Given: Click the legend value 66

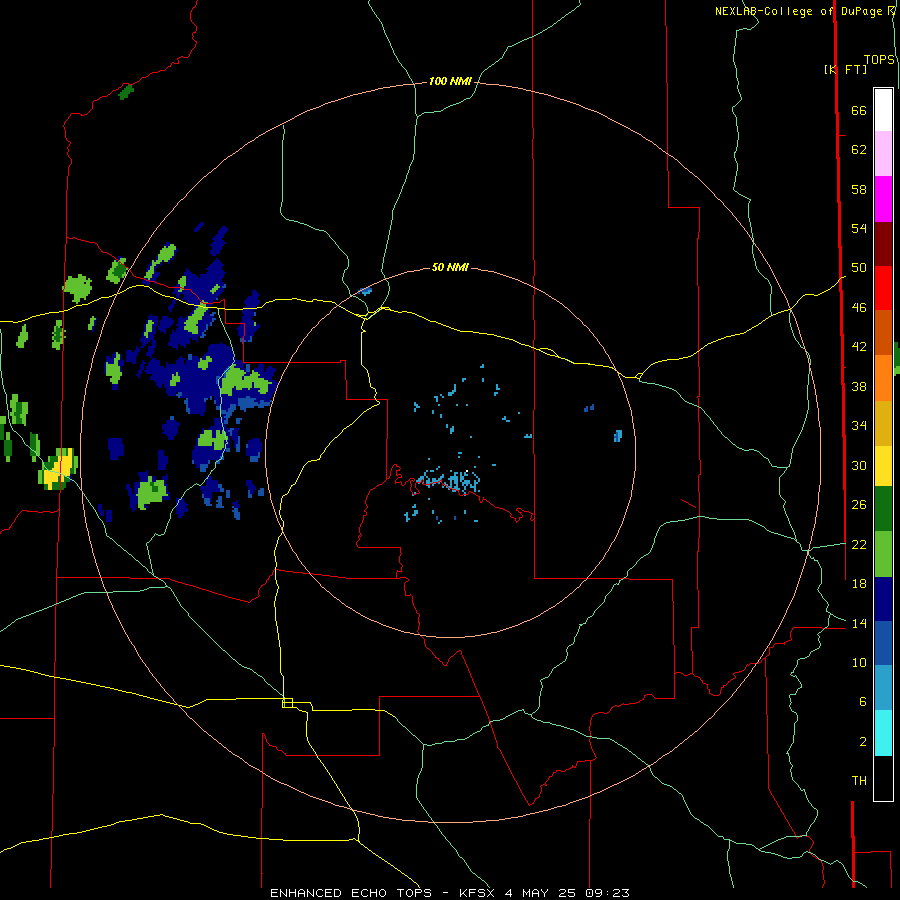Looking at the screenshot, I should pyautogui.click(x=859, y=110).
